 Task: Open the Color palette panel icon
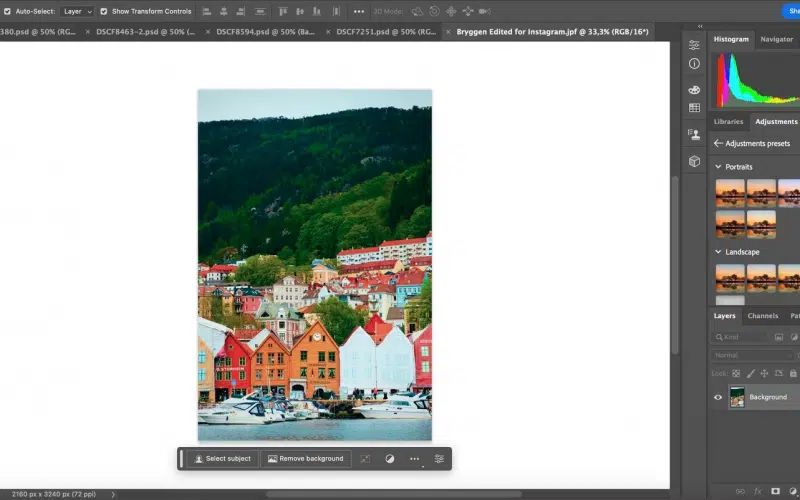[694, 90]
